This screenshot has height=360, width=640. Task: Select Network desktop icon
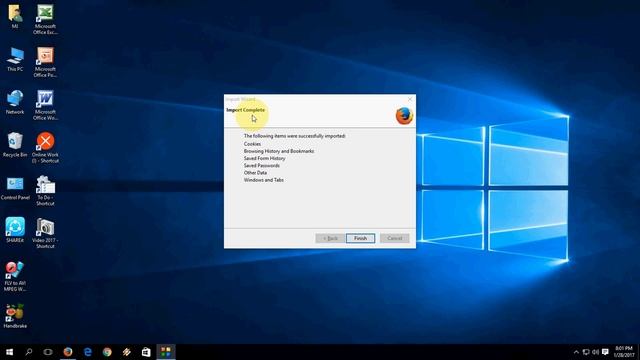pyautogui.click(x=15, y=102)
